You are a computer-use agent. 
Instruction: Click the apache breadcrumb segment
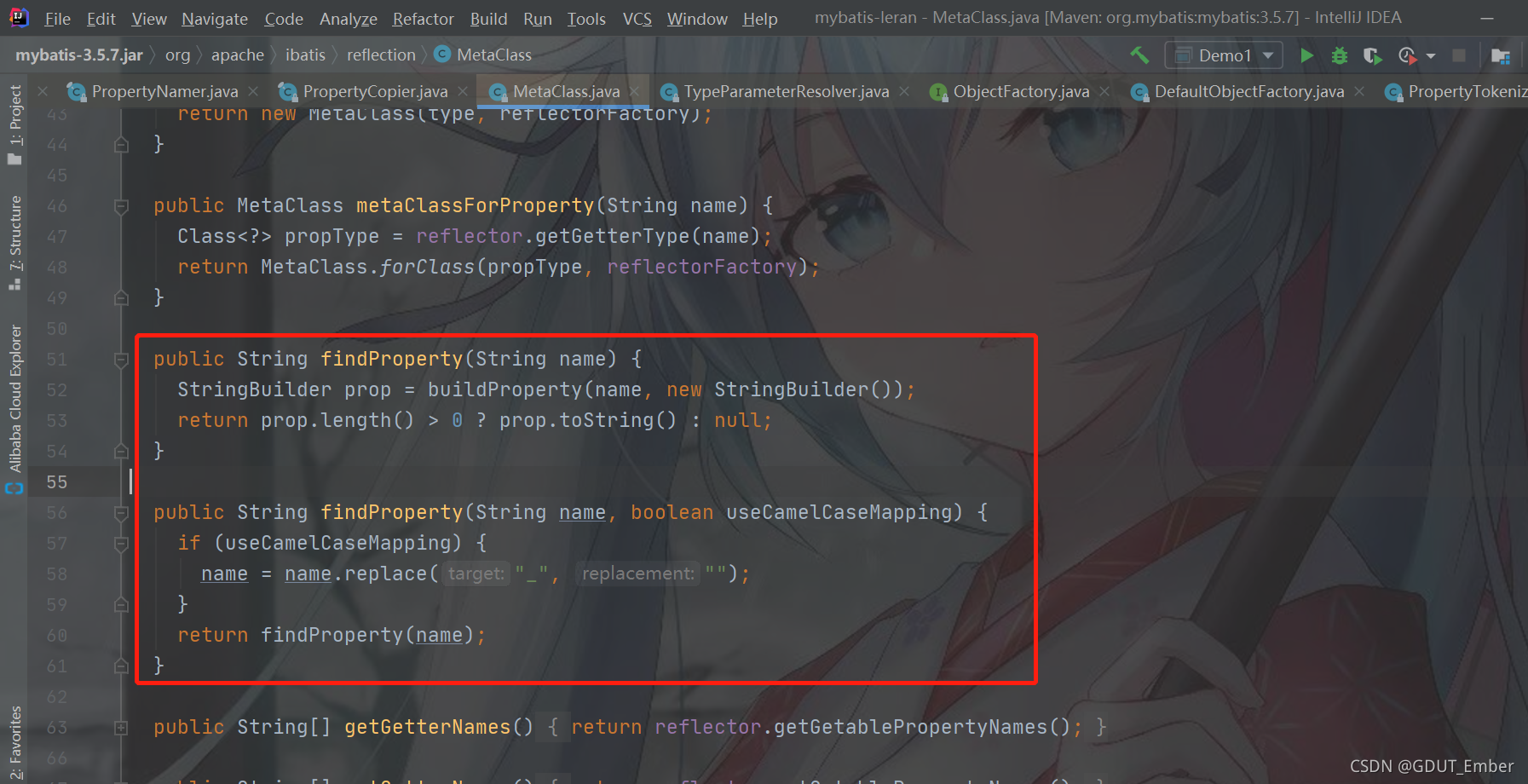[x=238, y=55]
